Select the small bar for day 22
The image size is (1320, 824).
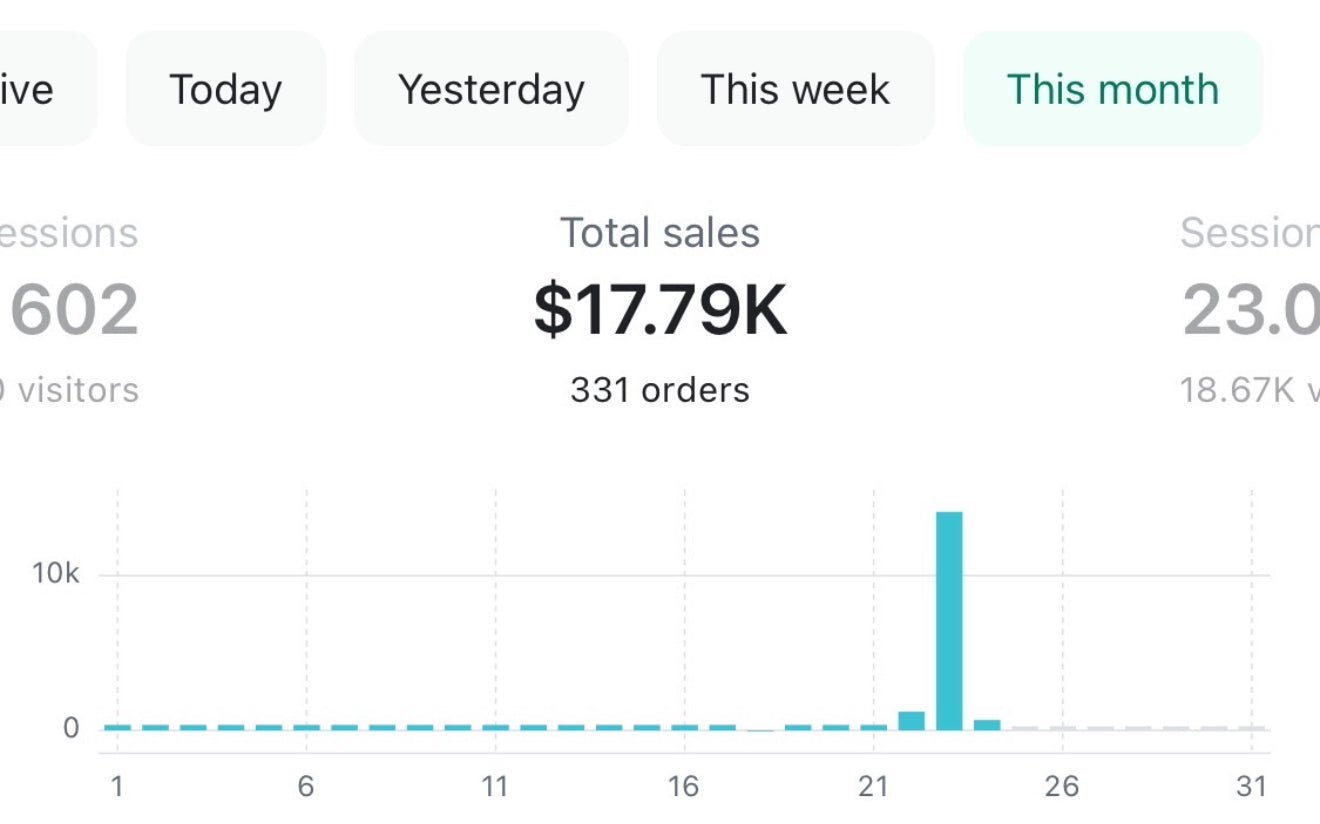[x=911, y=720]
